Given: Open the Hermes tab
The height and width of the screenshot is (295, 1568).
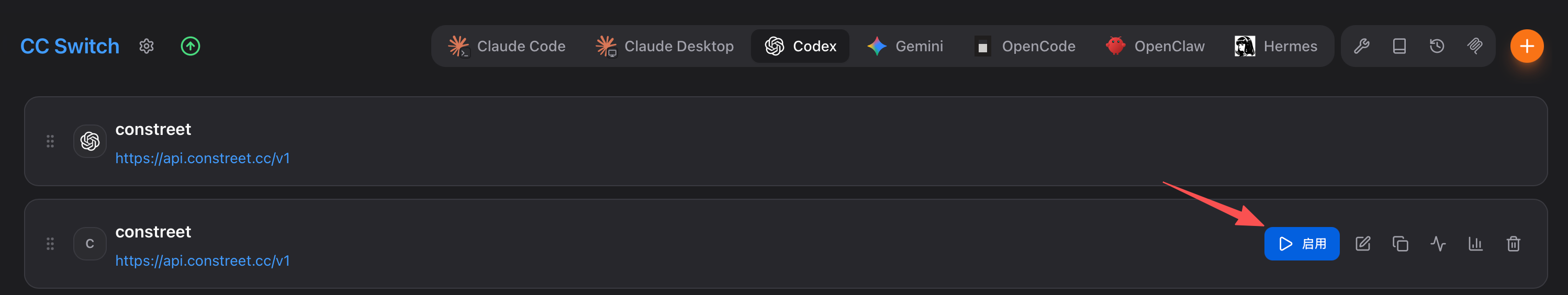Looking at the screenshot, I should (1276, 46).
